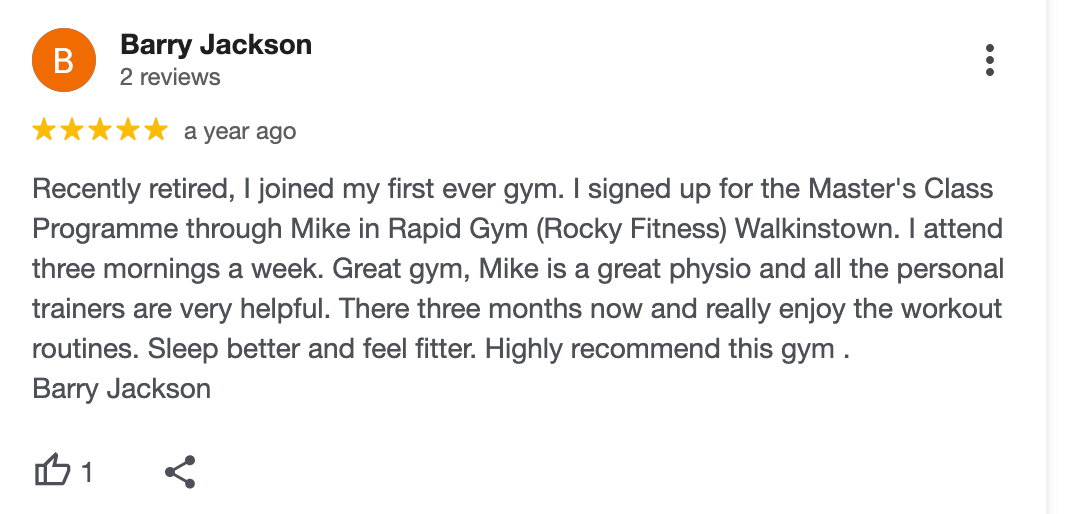Like the review with the thumbs-up icon
1068x514 pixels.
[x=53, y=470]
